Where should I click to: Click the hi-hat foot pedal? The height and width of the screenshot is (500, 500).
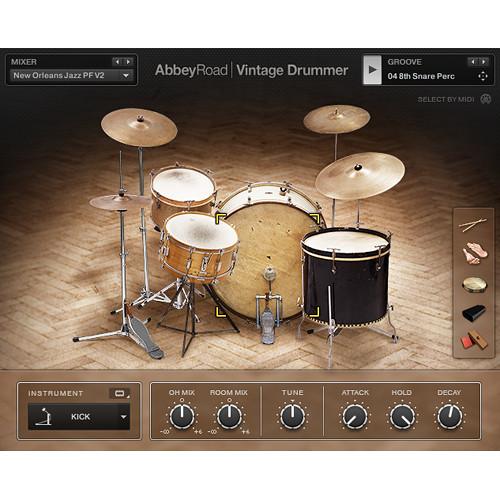pyautogui.click(x=146, y=337)
